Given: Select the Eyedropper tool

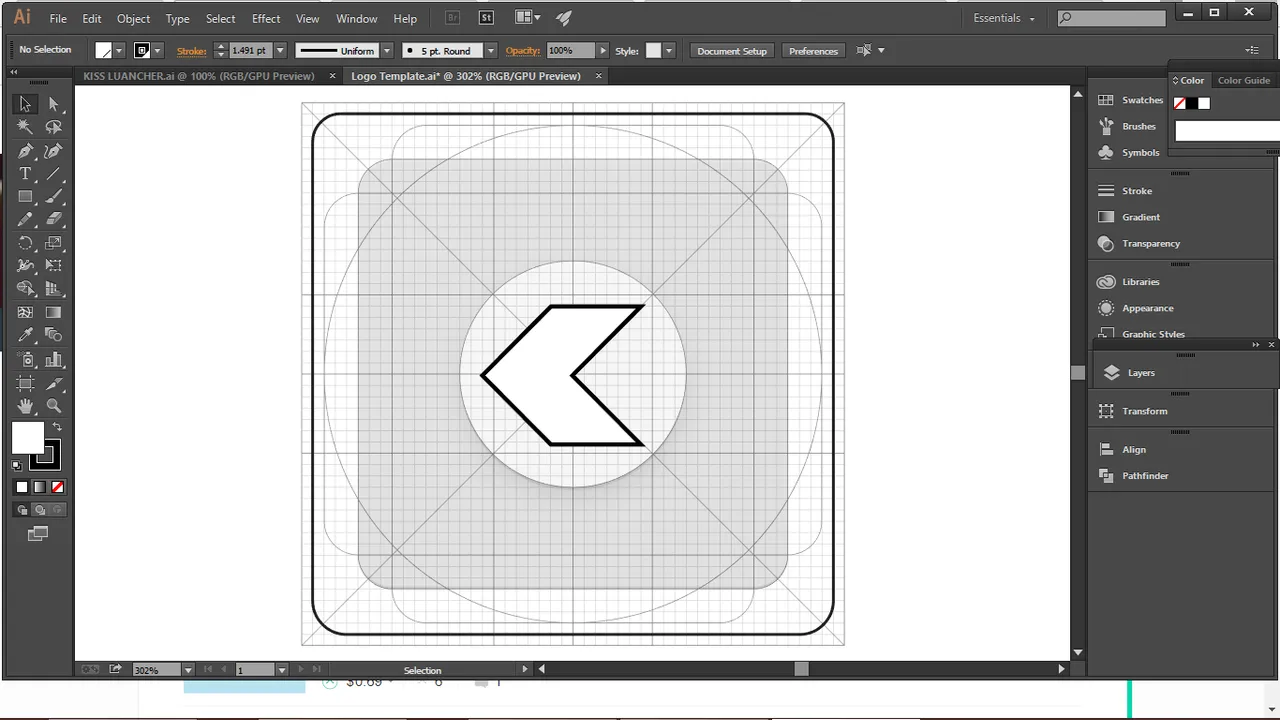Looking at the screenshot, I should point(25,336).
